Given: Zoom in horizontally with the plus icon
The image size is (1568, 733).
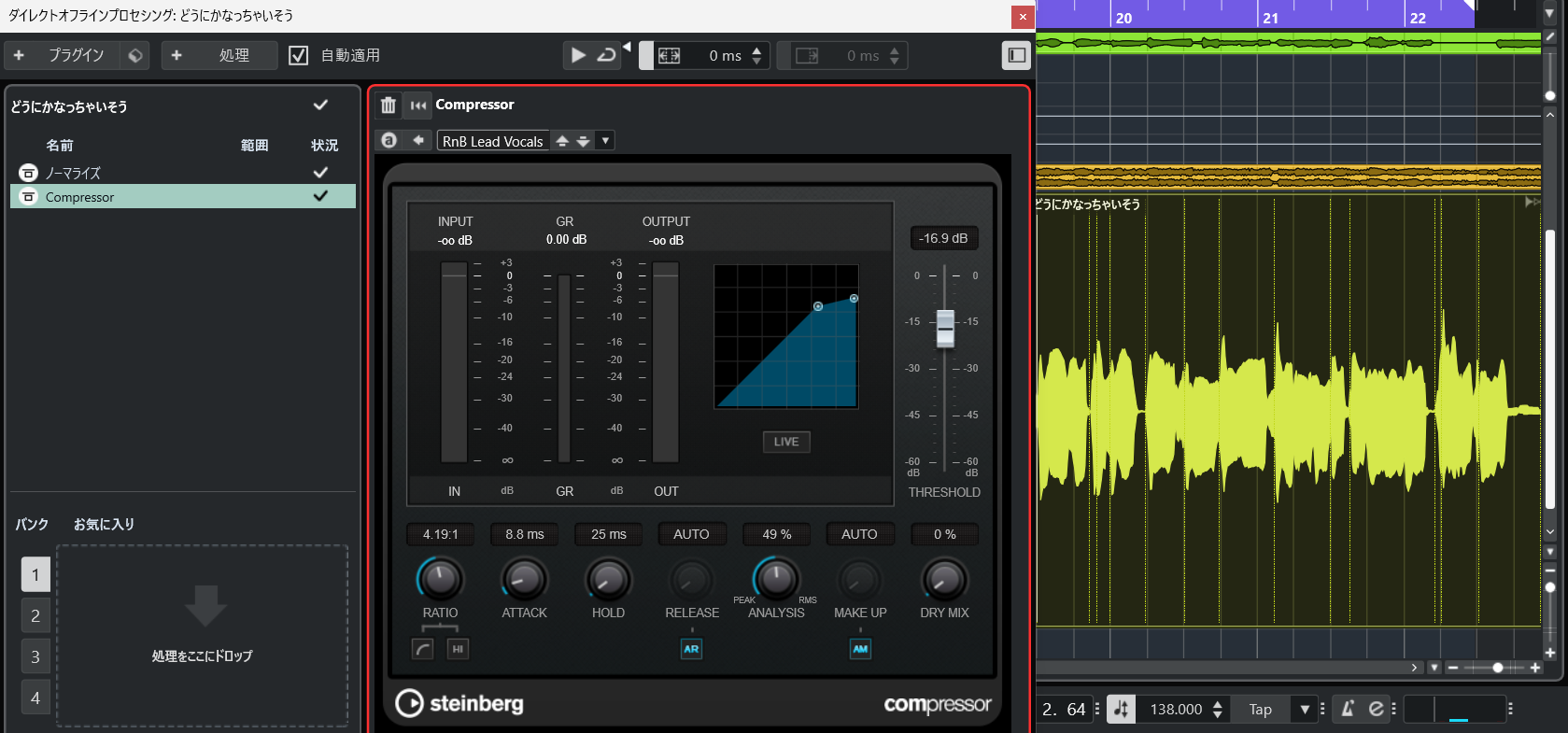Looking at the screenshot, I should (1534, 668).
